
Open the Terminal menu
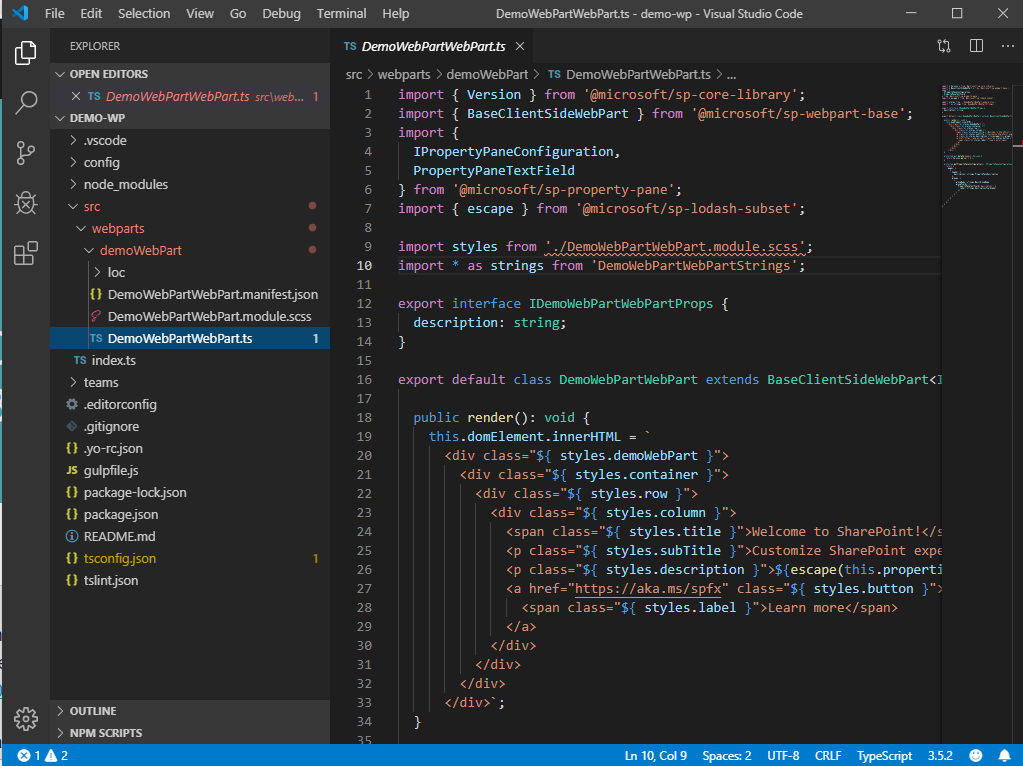click(x=341, y=14)
